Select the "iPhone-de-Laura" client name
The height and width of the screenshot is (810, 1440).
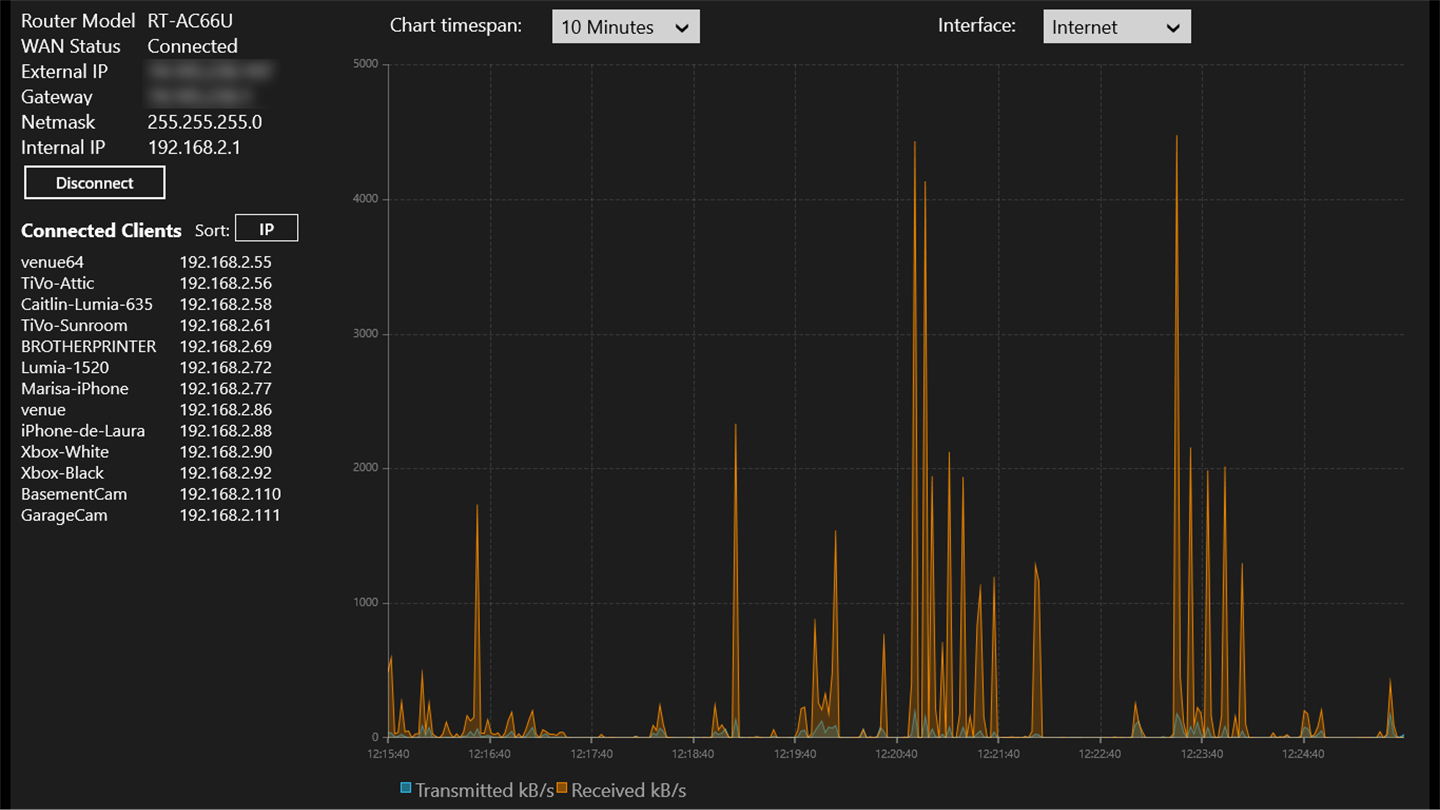[x=83, y=430]
